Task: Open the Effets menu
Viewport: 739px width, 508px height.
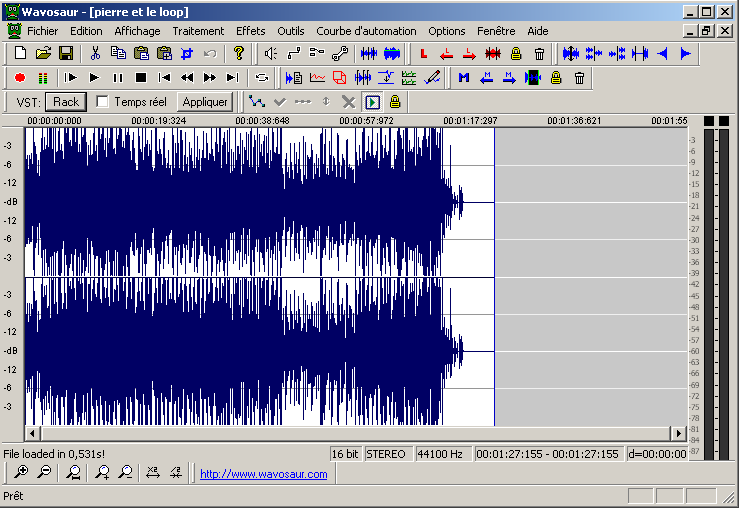Action: tap(250, 31)
